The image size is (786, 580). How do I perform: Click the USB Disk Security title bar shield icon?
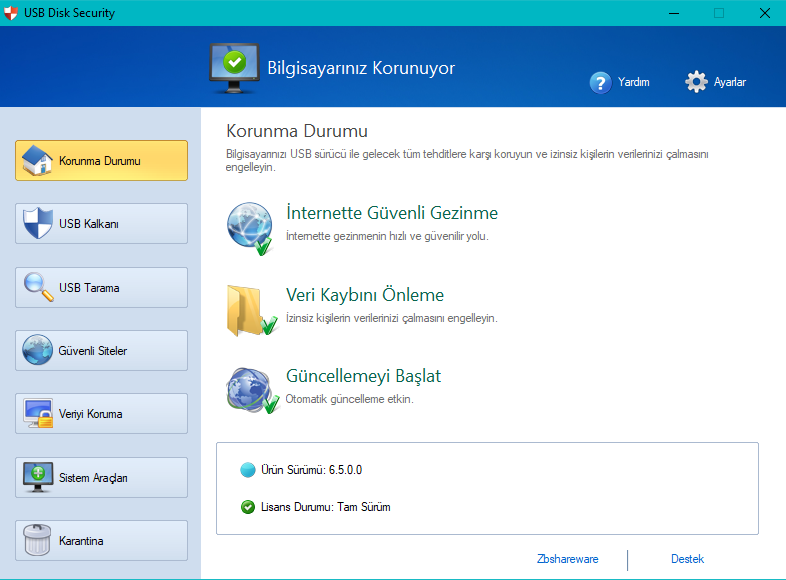[13, 13]
